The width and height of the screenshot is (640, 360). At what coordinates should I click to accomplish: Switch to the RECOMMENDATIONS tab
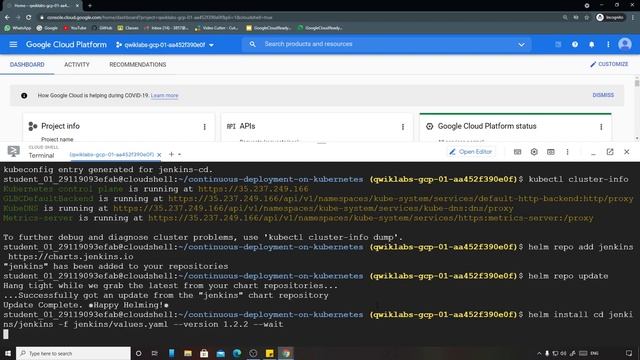(138, 64)
